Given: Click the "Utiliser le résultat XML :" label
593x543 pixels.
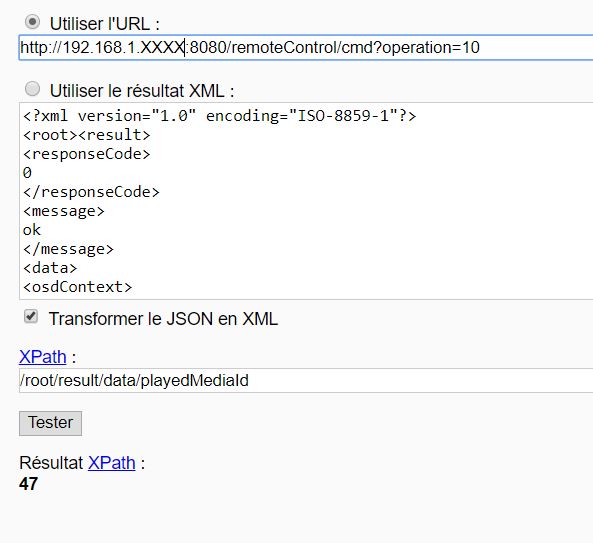Looking at the screenshot, I should tap(142, 91).
